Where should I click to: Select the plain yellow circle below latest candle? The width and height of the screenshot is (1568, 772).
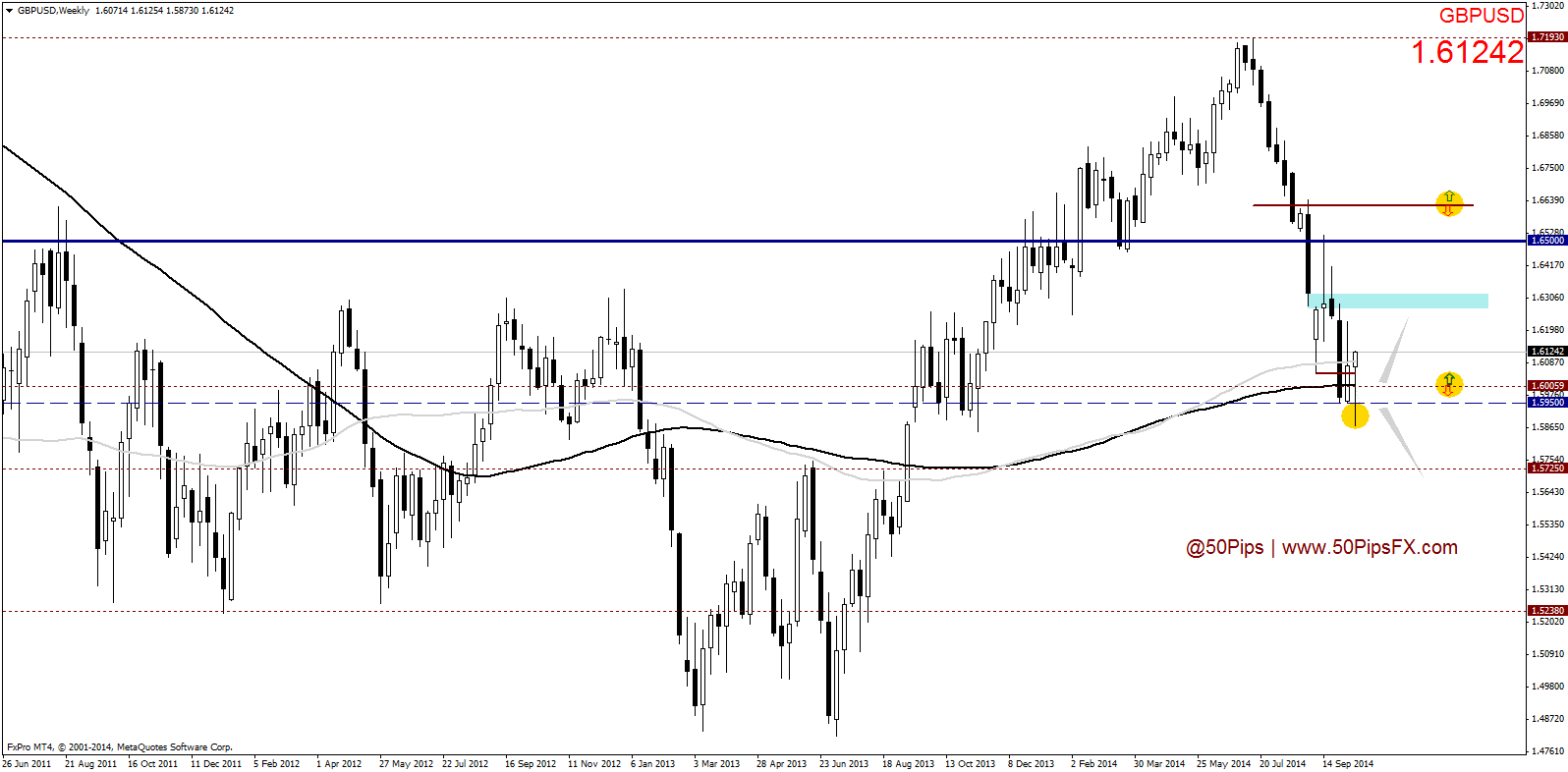point(1355,416)
